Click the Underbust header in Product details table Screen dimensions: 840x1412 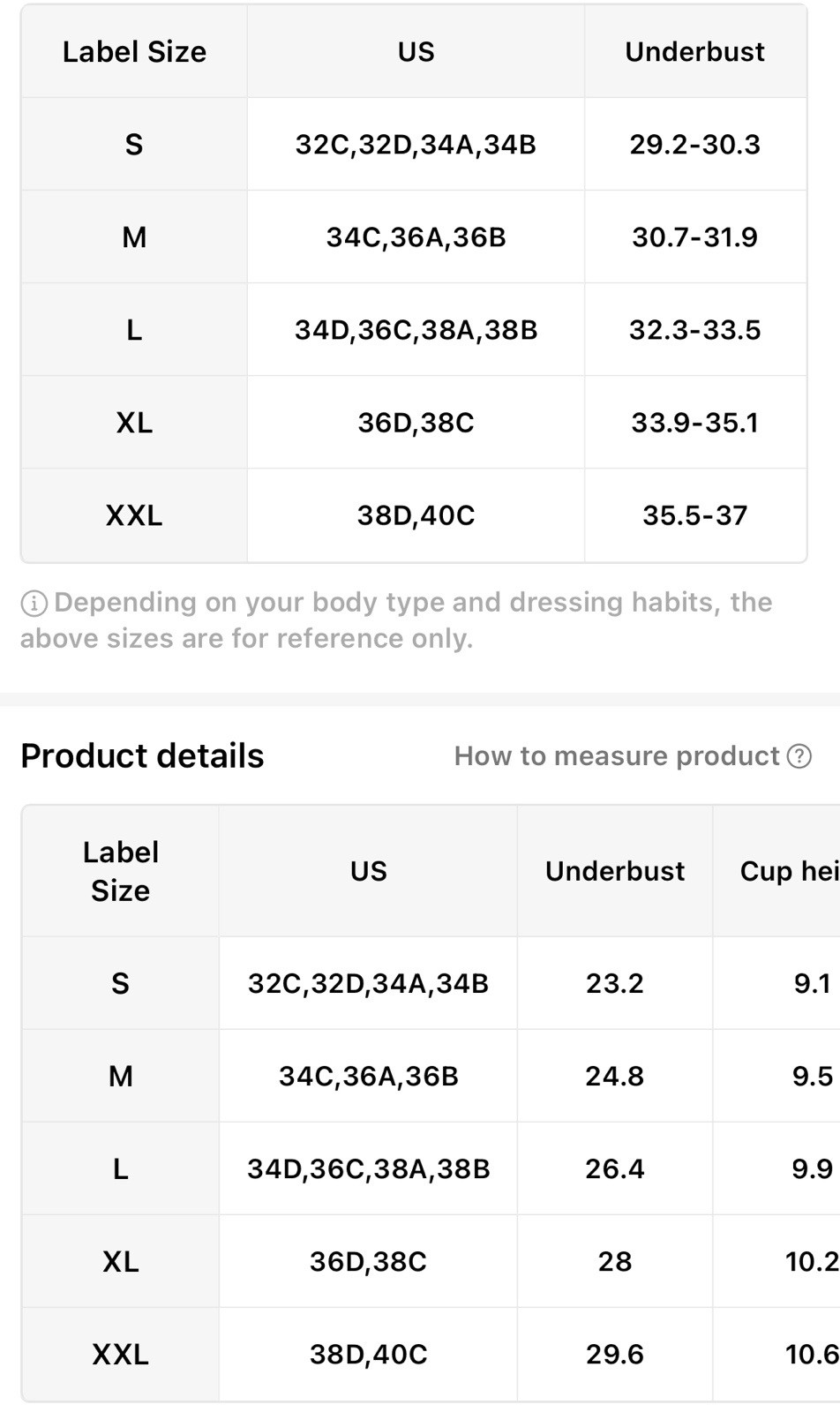point(615,871)
